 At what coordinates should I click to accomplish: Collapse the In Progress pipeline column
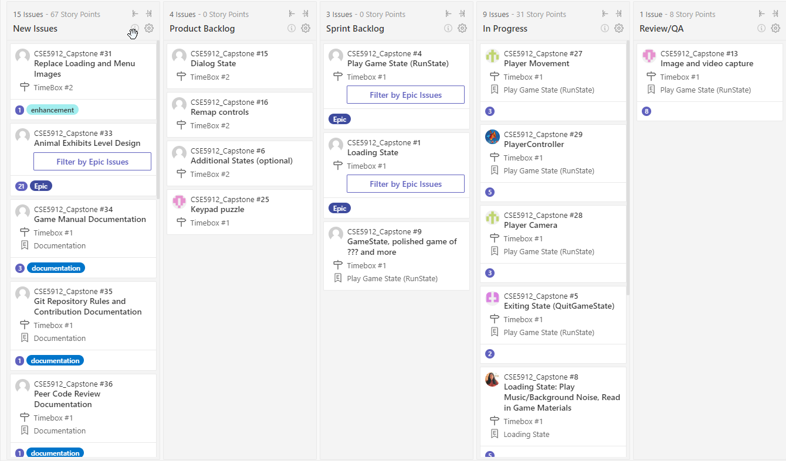point(619,14)
